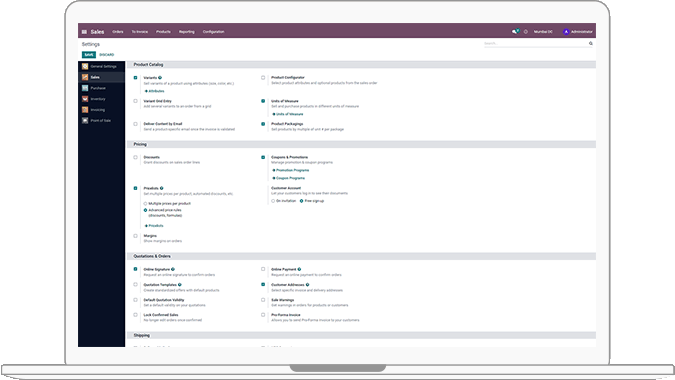Open the clock activities icon
This screenshot has width=675, height=380.
coord(526,32)
